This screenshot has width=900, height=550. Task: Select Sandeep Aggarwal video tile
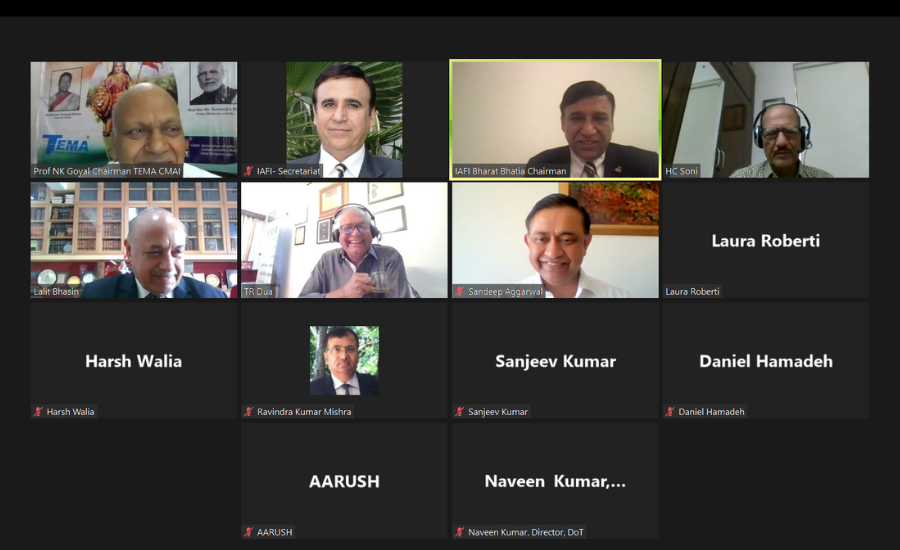coord(555,240)
